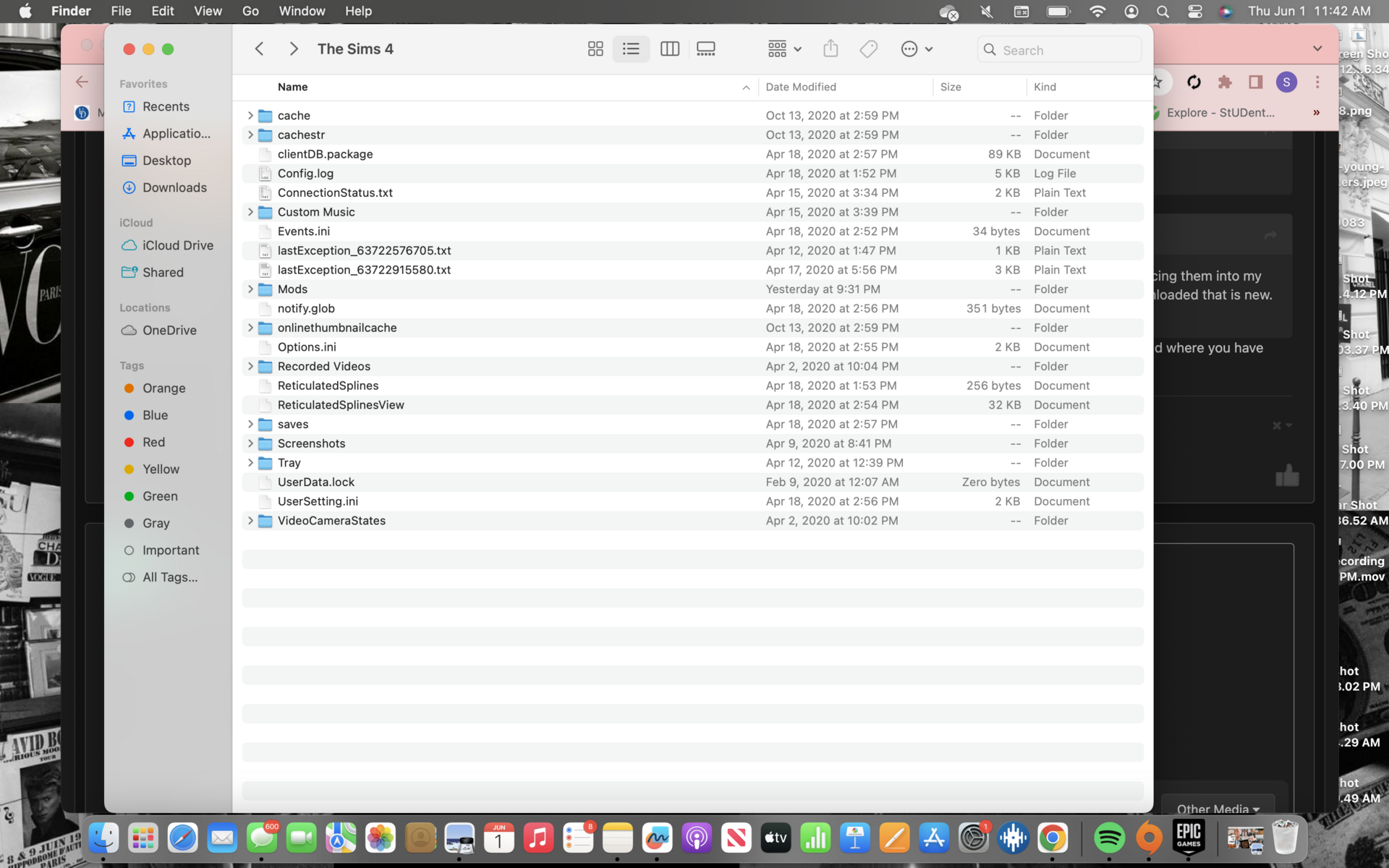
Task: Open the Action ellipsis menu dropdown
Action: (x=917, y=49)
